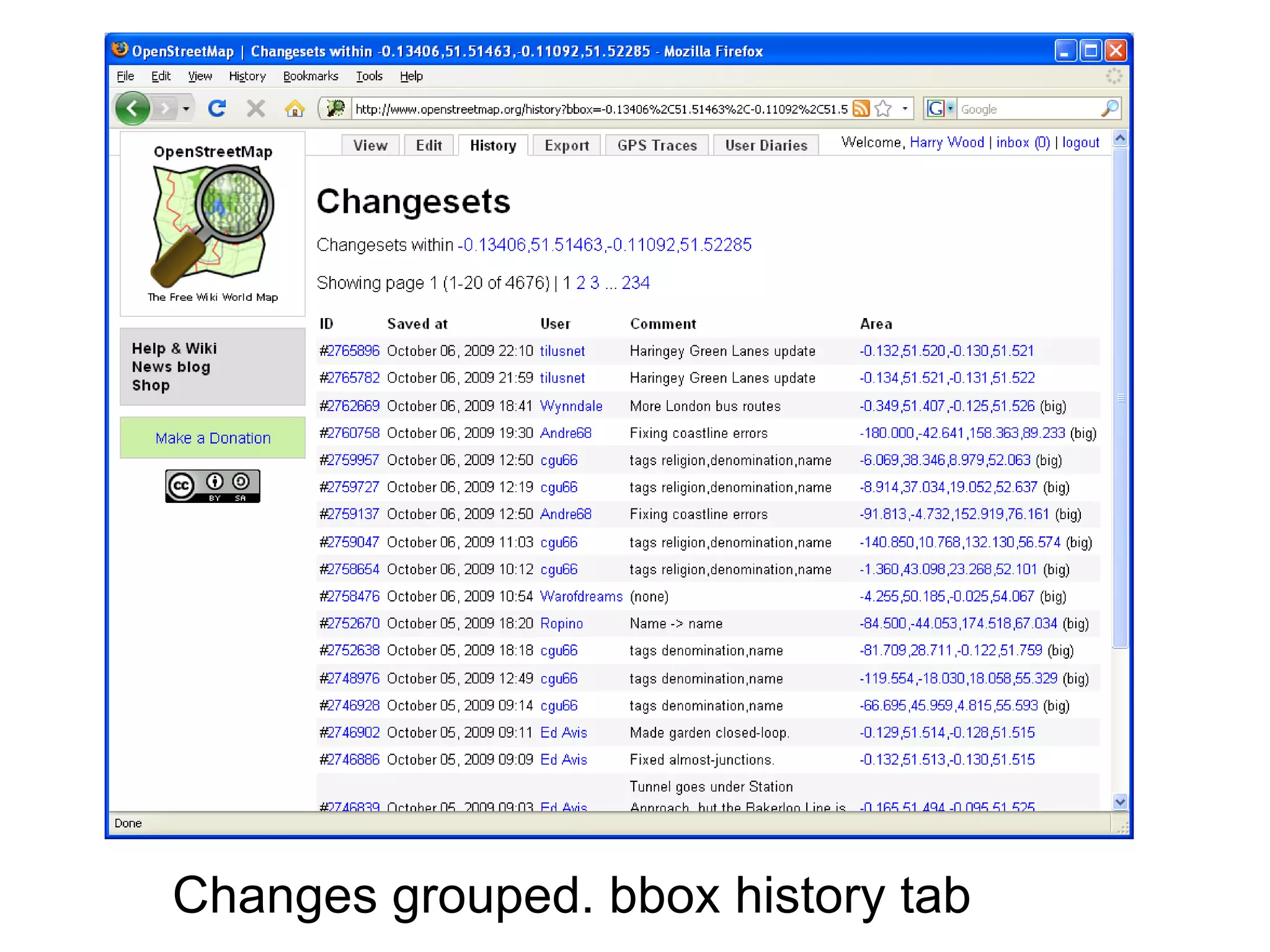Click the search magnifier icon
1270x952 pixels.
click(1109, 109)
